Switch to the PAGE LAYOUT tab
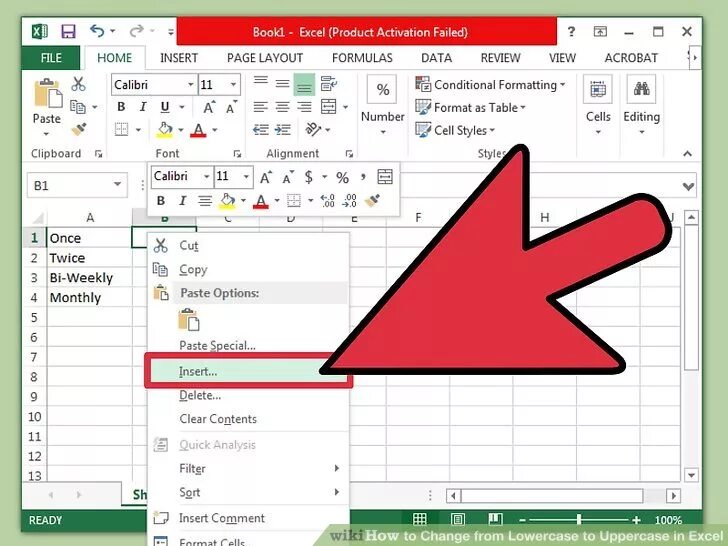 [x=265, y=58]
